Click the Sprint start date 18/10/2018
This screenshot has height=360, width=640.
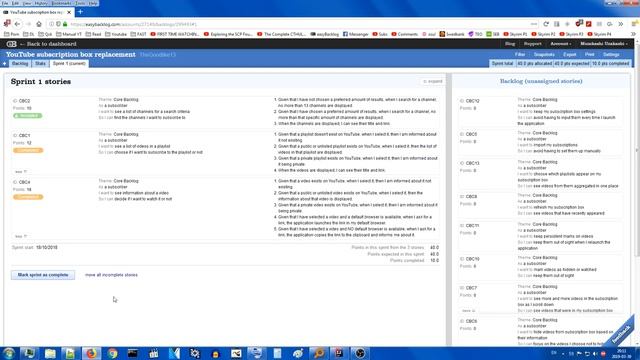click(x=47, y=247)
